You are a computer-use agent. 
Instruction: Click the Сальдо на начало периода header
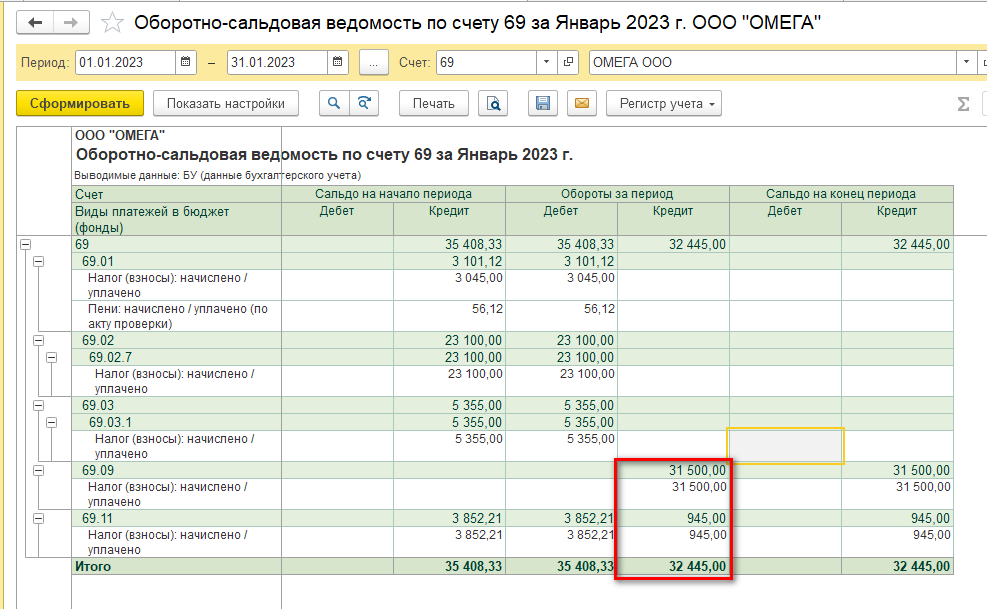[x=393, y=194]
